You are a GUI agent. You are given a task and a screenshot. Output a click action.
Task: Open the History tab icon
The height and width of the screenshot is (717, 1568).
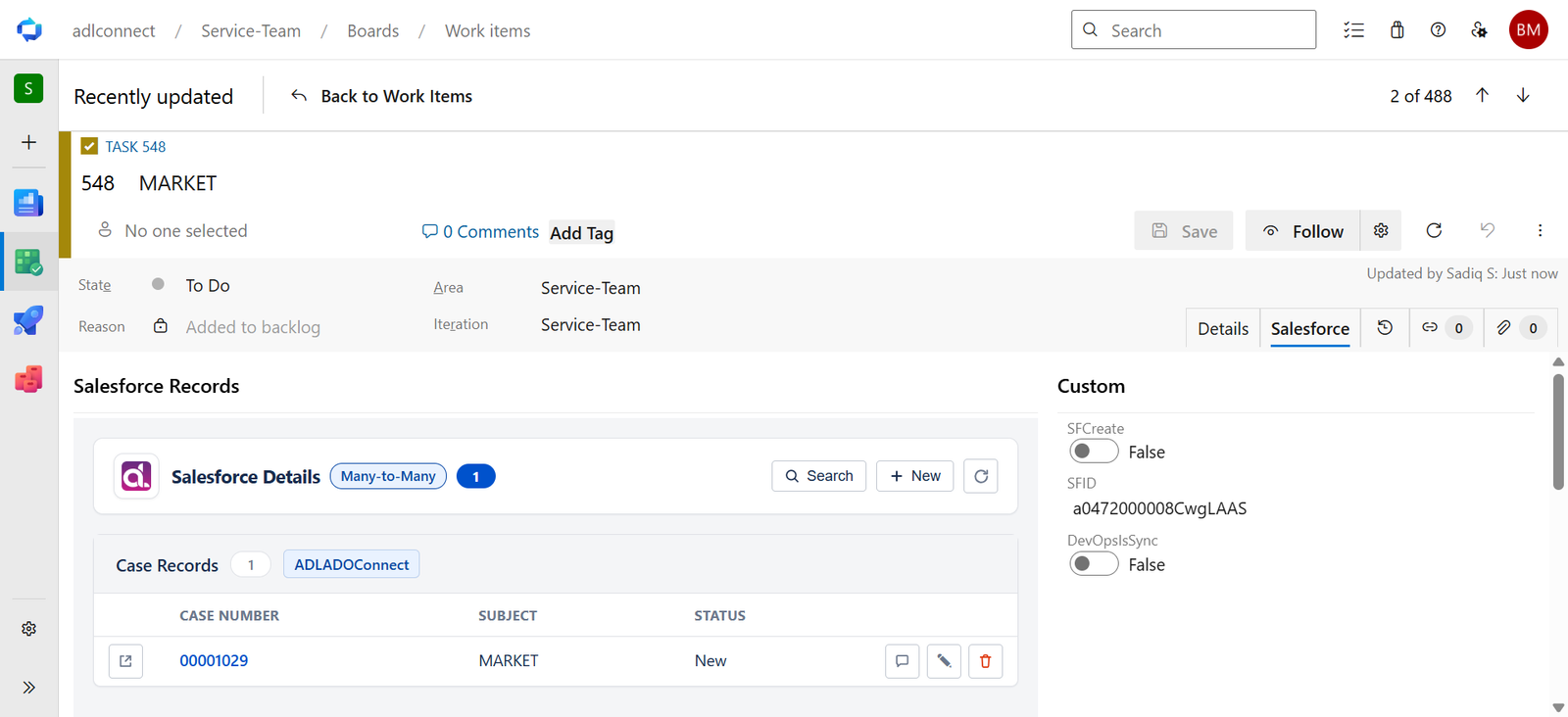tap(1385, 328)
